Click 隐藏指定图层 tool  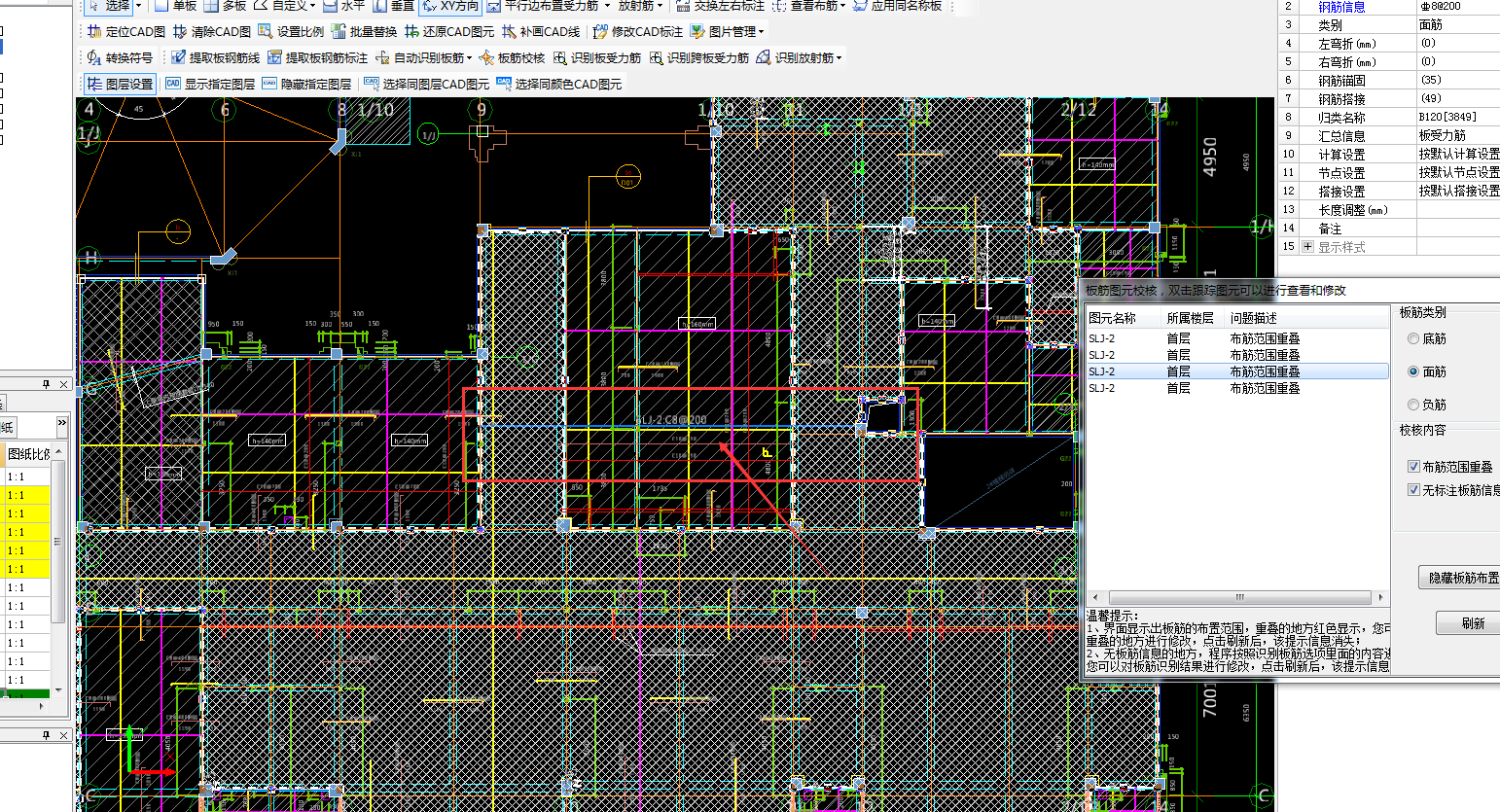pos(306,84)
